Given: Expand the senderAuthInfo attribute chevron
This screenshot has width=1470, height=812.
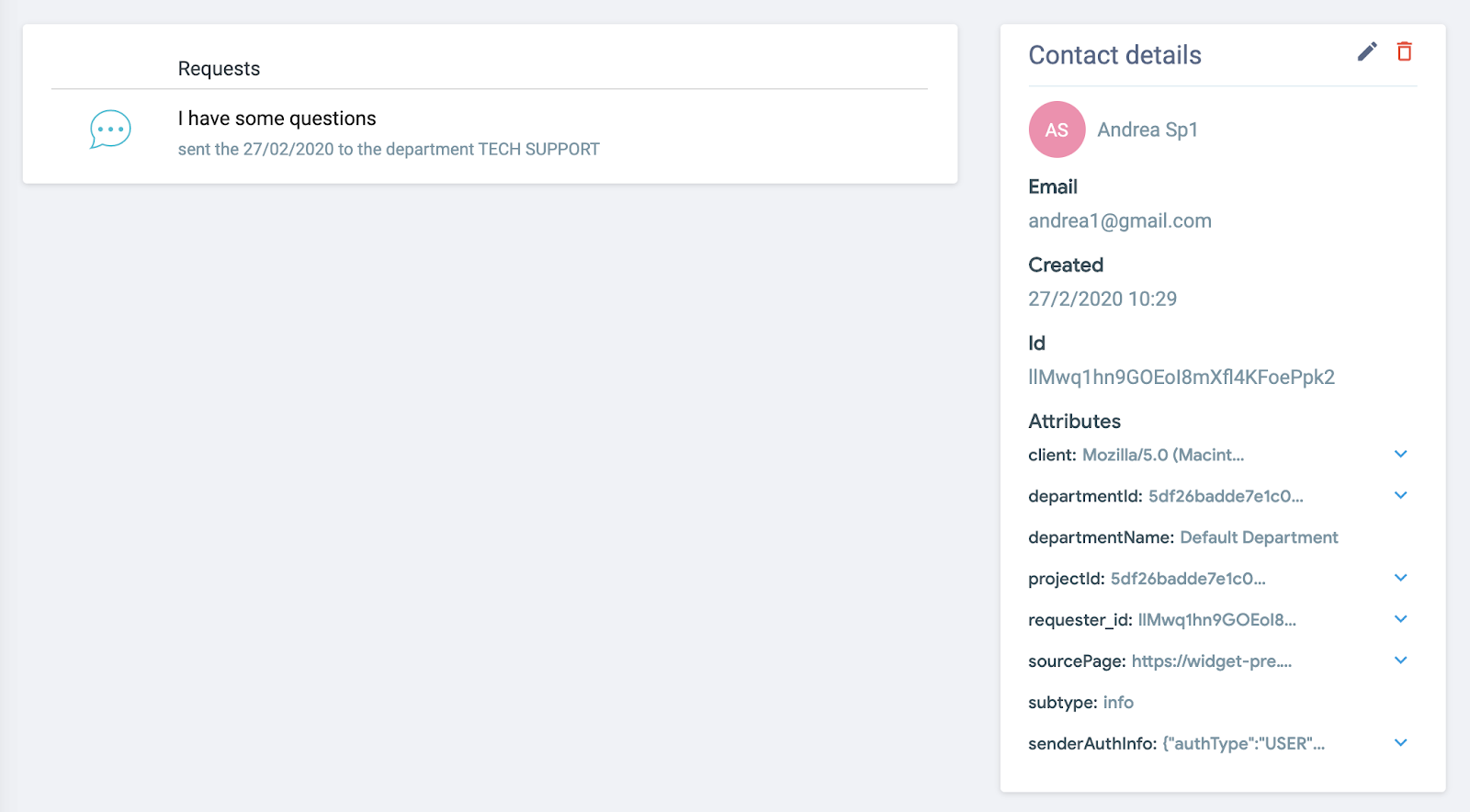Looking at the screenshot, I should pos(1400,743).
